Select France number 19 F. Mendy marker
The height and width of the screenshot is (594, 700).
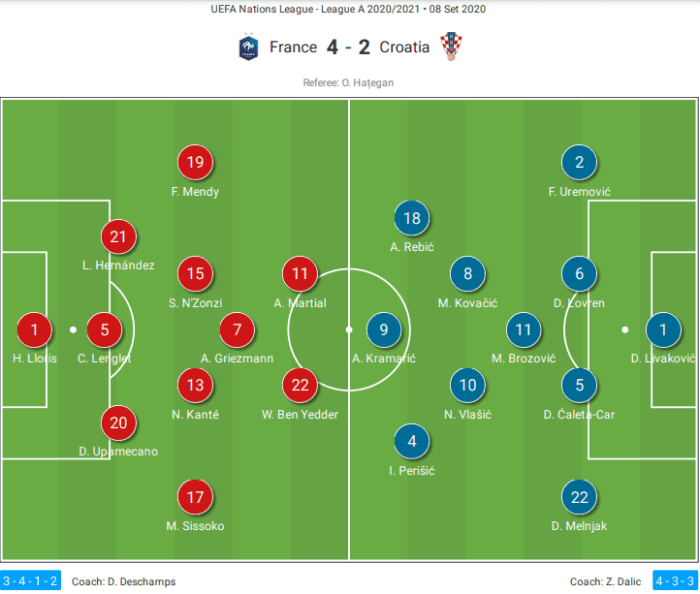click(x=195, y=162)
